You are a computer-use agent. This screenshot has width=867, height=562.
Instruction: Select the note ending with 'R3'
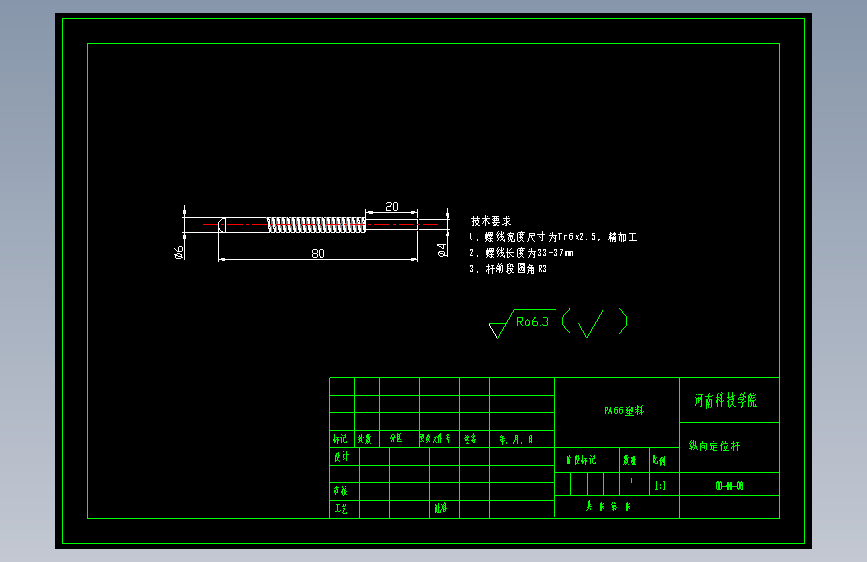(508, 269)
